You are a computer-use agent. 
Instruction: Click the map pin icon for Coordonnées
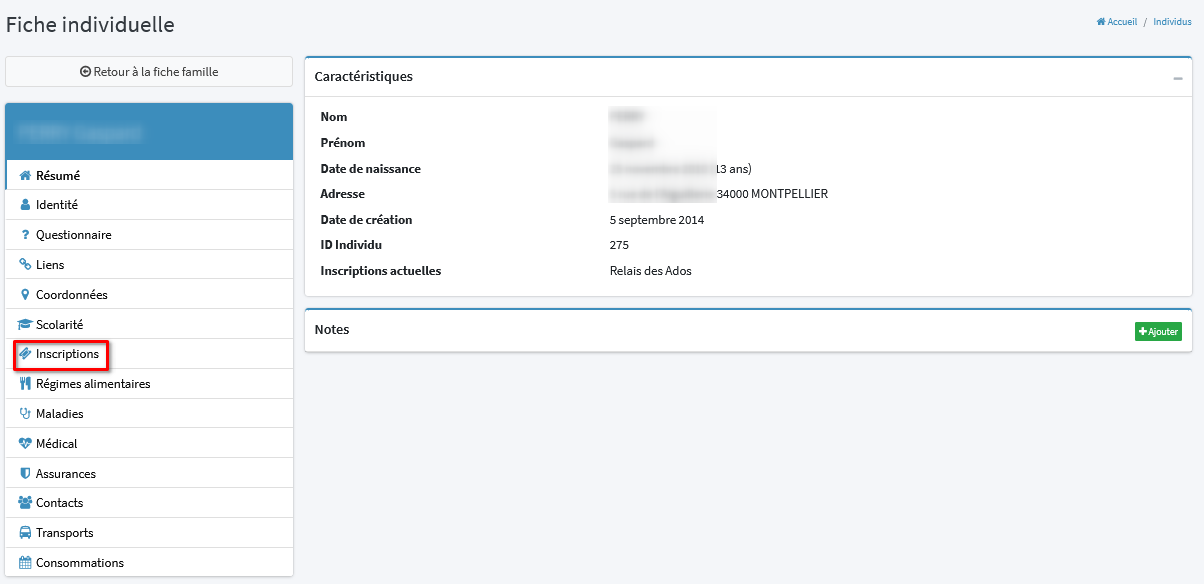[26, 295]
